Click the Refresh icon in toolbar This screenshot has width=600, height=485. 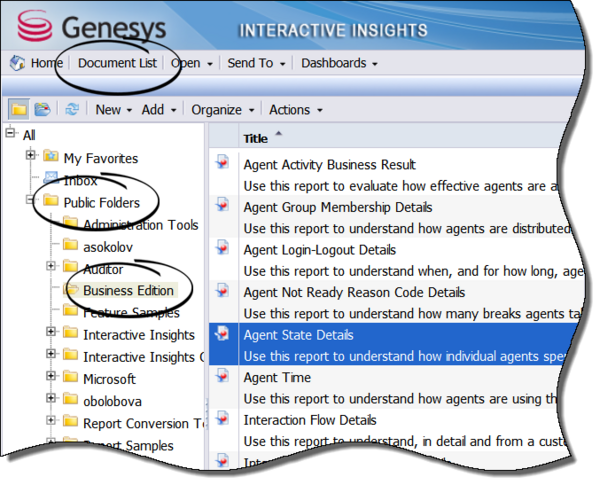(72, 109)
